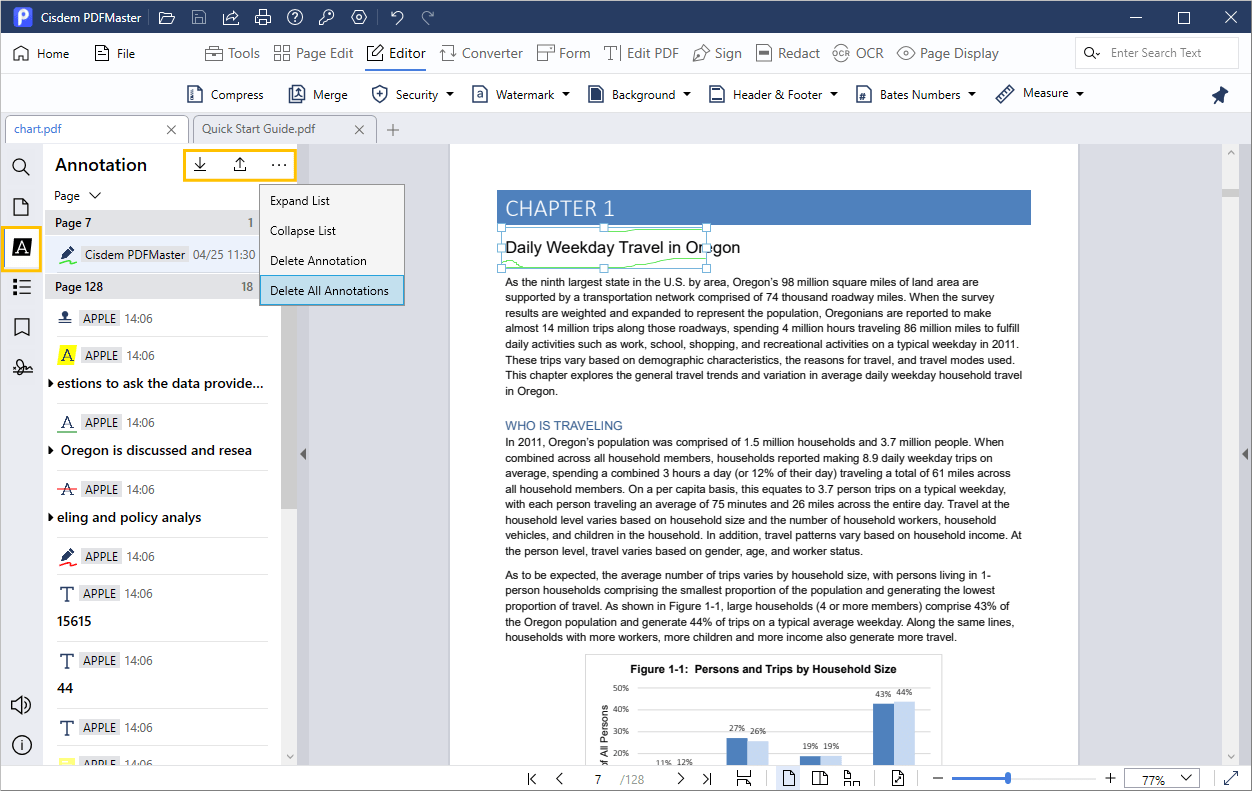Click the export annotations upload icon
The width and height of the screenshot is (1252, 791).
240,165
